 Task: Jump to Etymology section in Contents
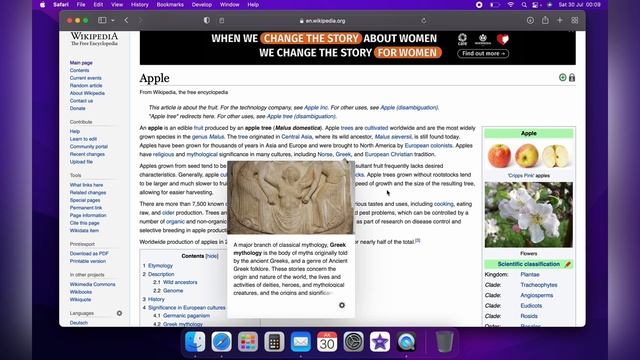coord(160,265)
